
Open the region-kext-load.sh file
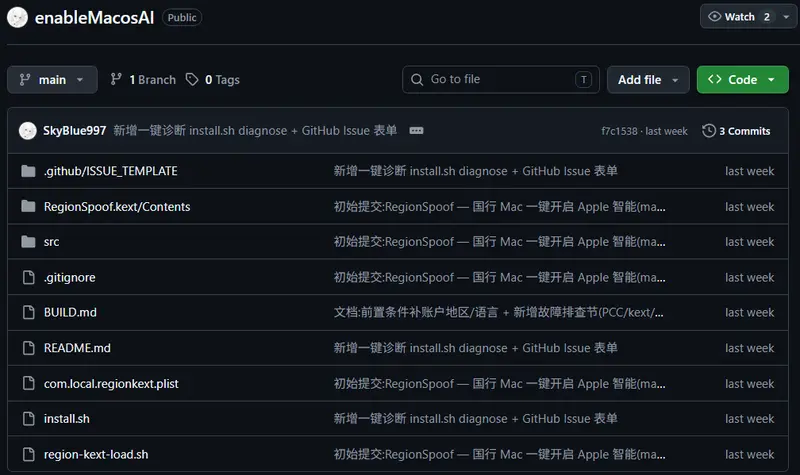click(96, 455)
